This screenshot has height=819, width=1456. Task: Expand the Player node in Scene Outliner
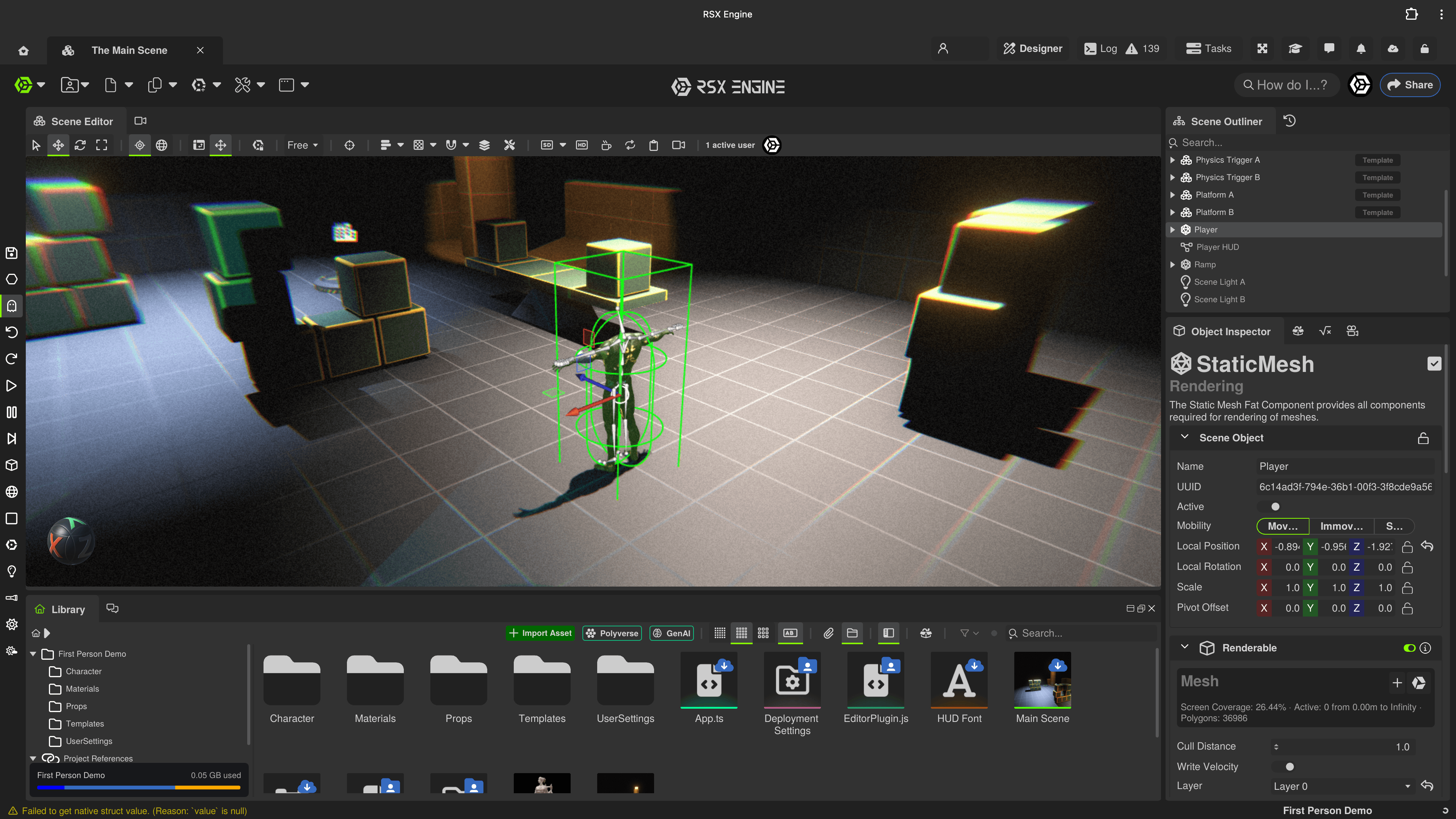(x=1173, y=229)
